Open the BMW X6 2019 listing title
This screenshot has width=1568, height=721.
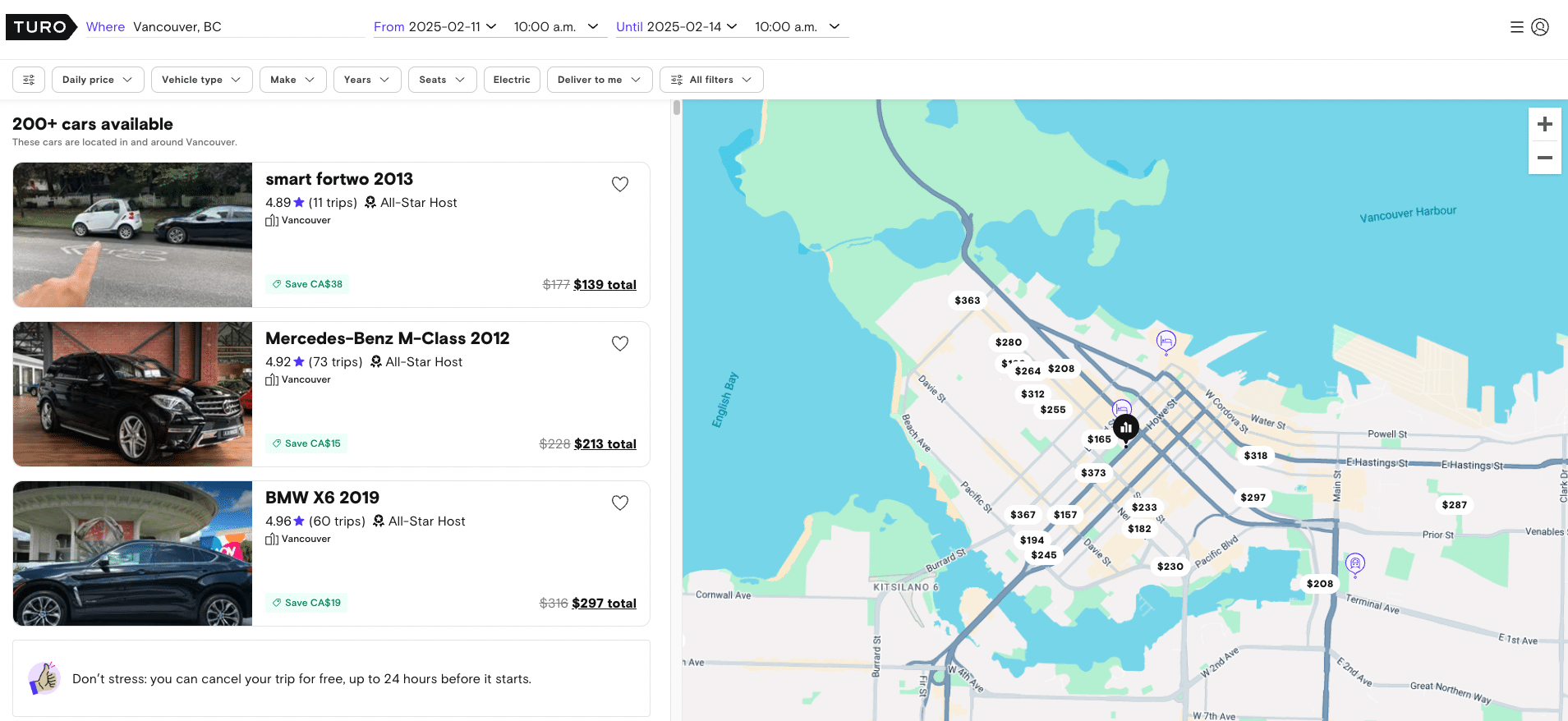click(322, 498)
